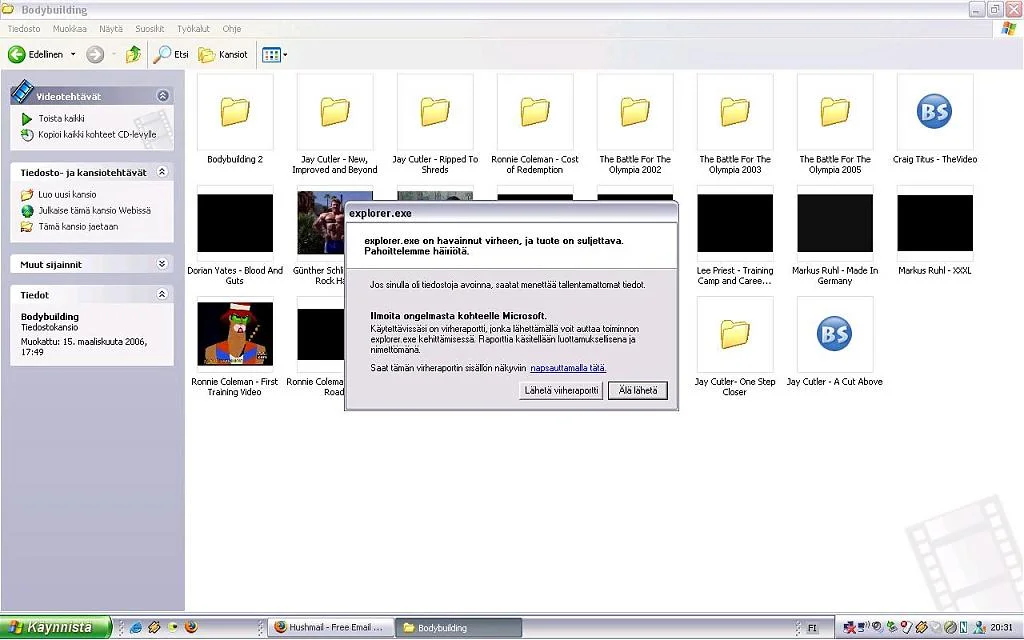Select the Craig Titus - TheVideo icon
This screenshot has width=1024, height=640.
[934, 113]
